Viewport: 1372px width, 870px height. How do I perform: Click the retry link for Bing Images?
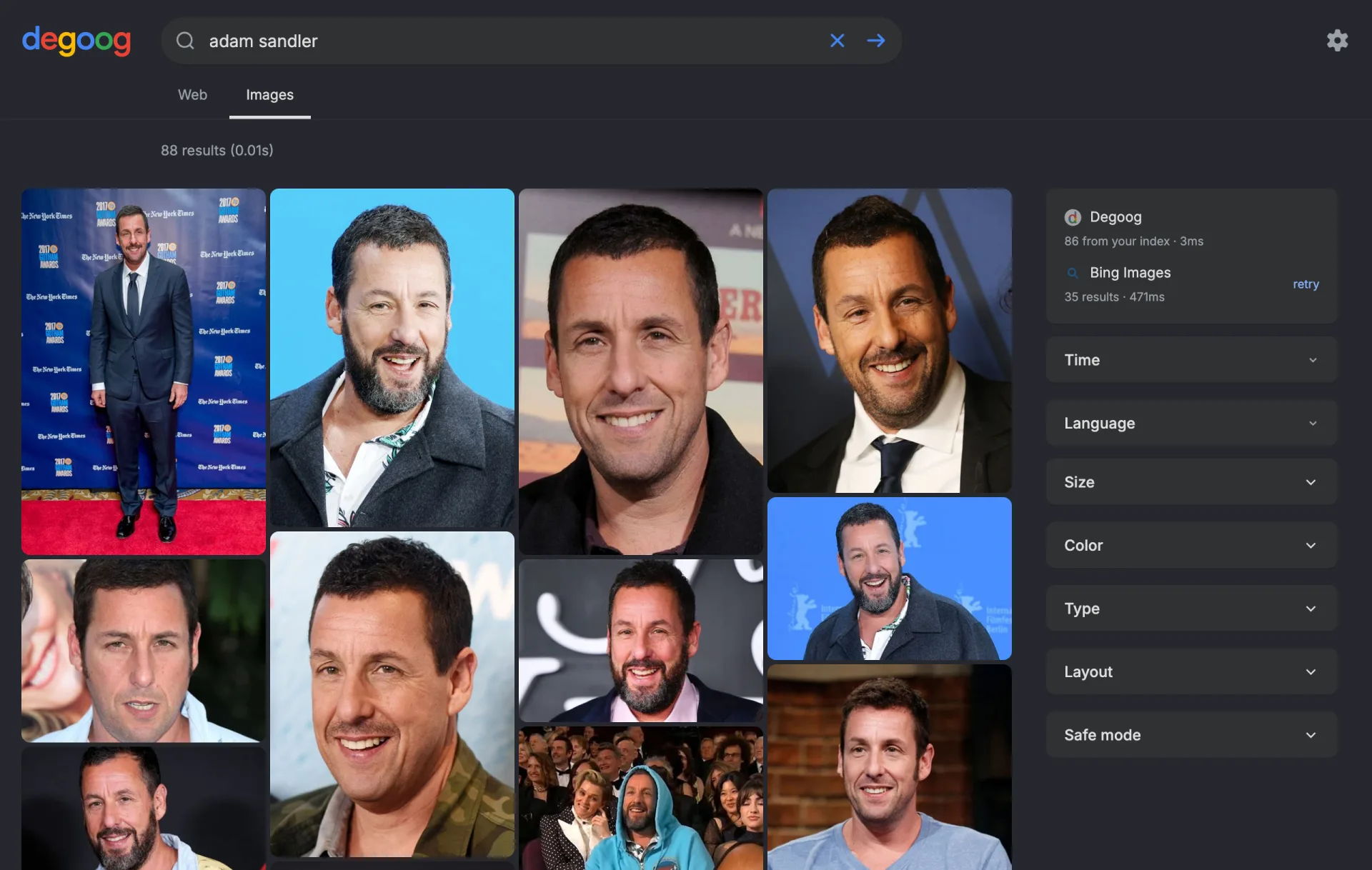pos(1306,284)
